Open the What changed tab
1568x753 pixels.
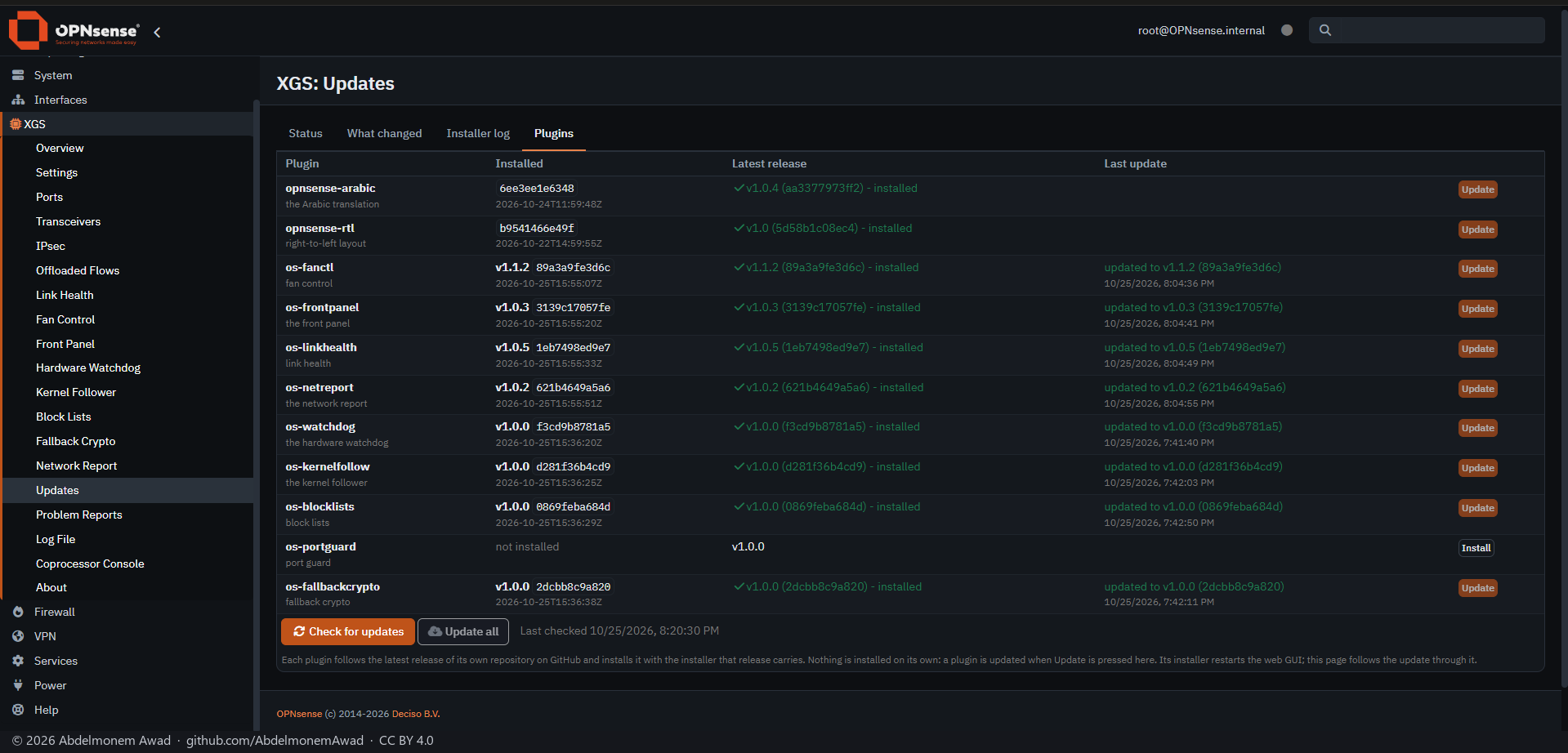pyautogui.click(x=385, y=133)
